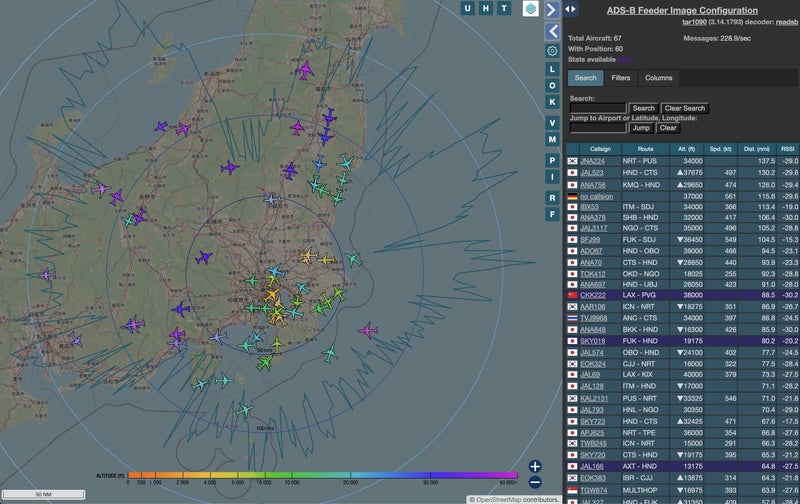Open the Columns tab
Image resolution: width=800 pixels, height=504 pixels.
click(x=658, y=78)
